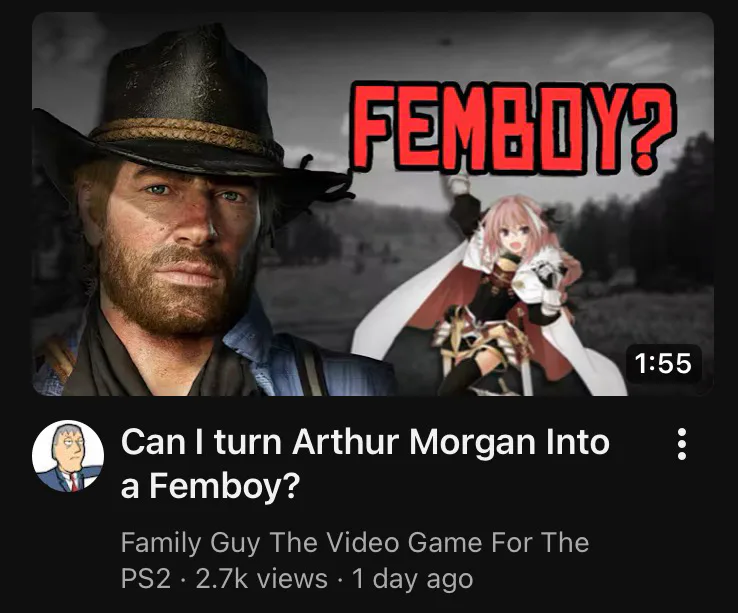The height and width of the screenshot is (613, 738).
Task: Open the channel avatar profile picture
Action: tap(68, 456)
